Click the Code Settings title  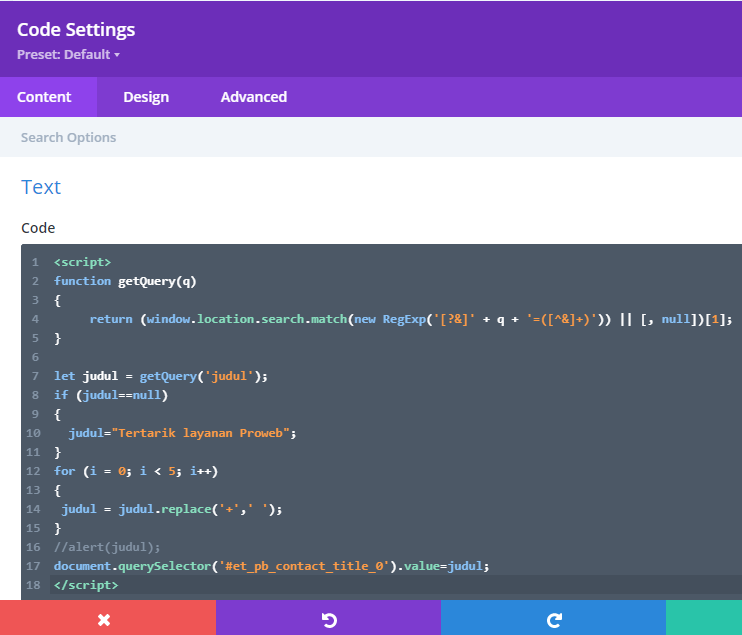click(x=76, y=30)
